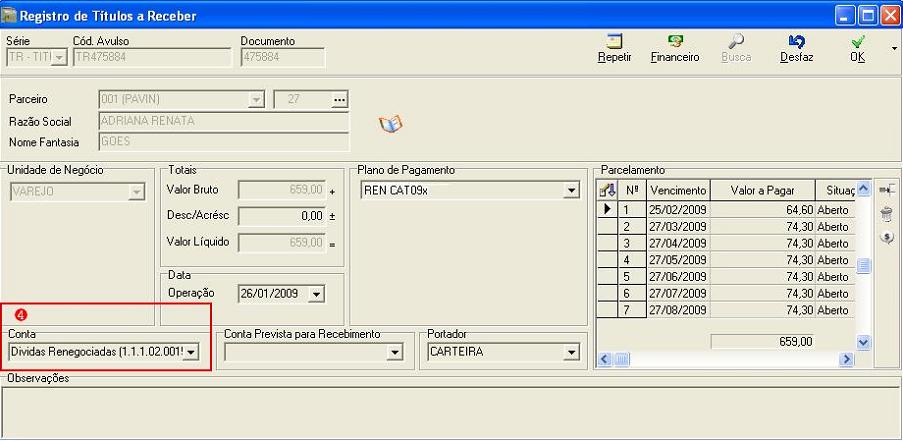Expand the Conta dropdown
Image resolution: width=903 pixels, height=441 pixels.
click(192, 351)
